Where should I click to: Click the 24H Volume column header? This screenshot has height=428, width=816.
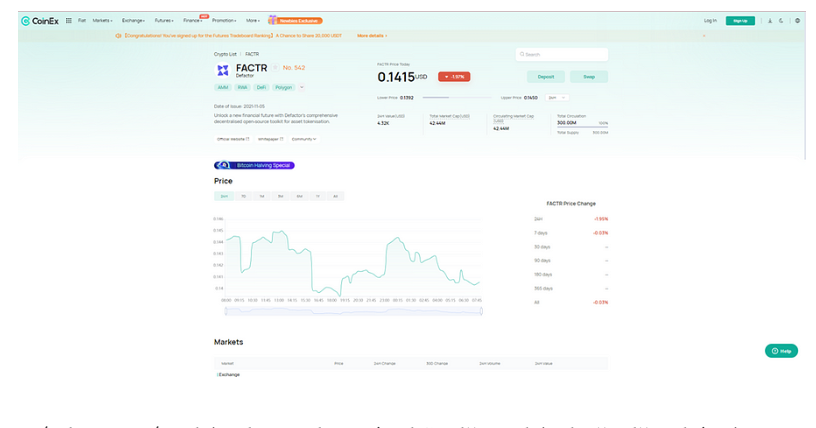point(490,363)
